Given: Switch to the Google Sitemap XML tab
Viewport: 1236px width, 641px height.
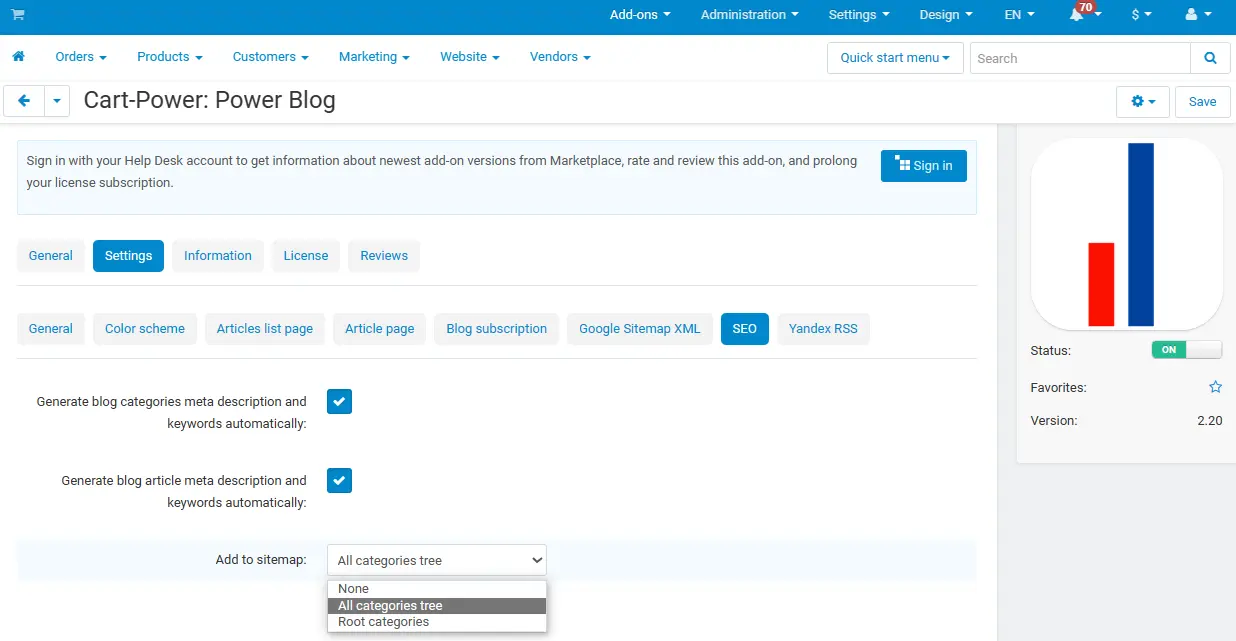Looking at the screenshot, I should [x=639, y=329].
